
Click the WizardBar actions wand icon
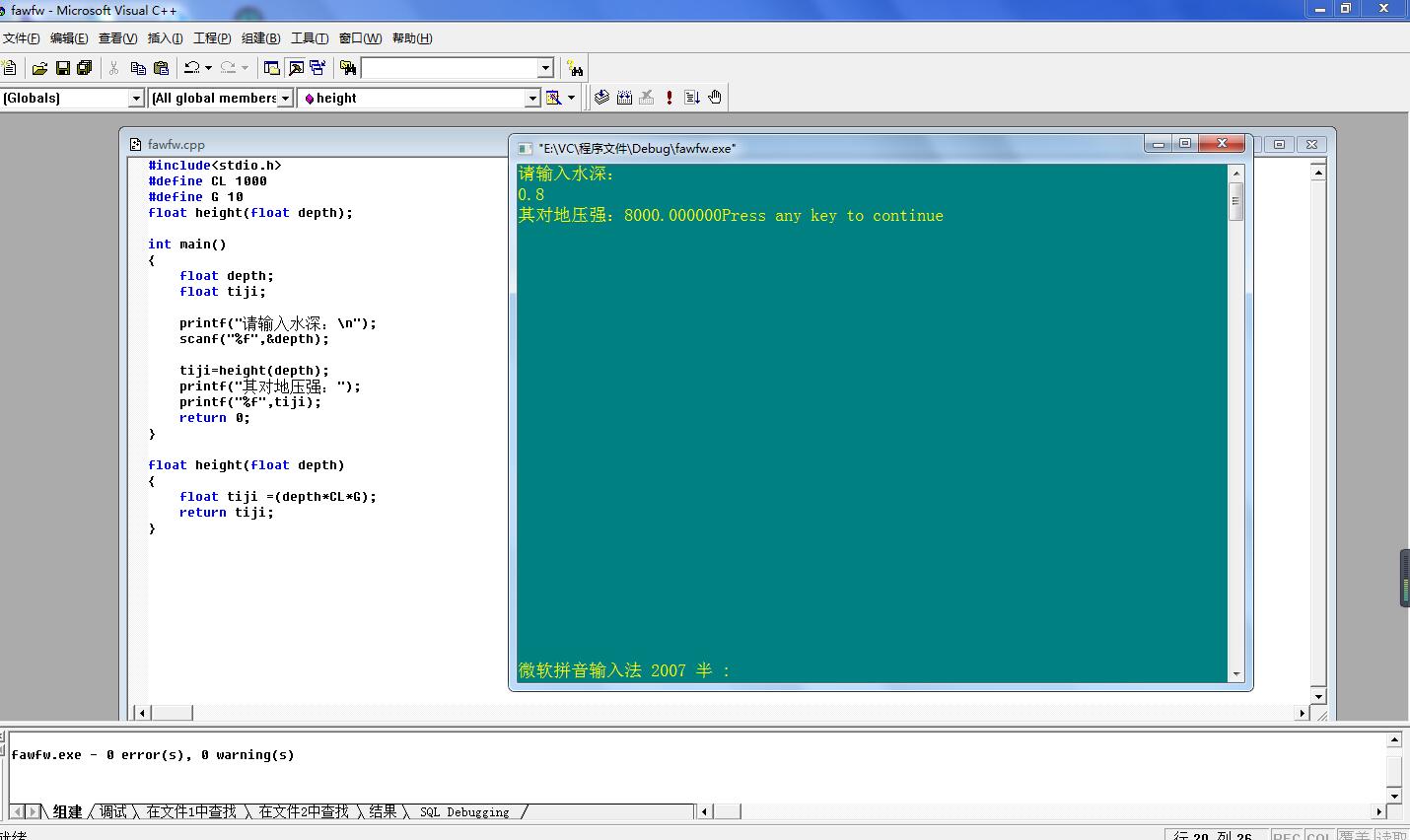point(554,98)
